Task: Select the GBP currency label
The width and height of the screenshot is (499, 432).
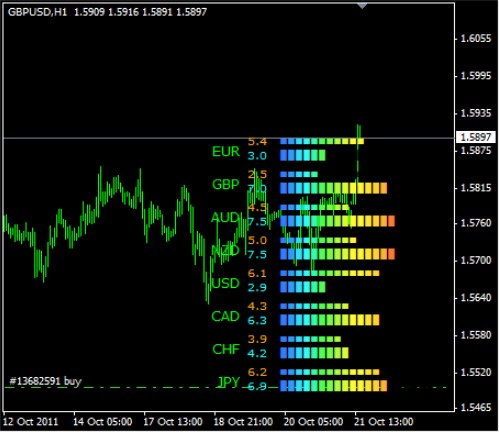Action: coord(226,184)
